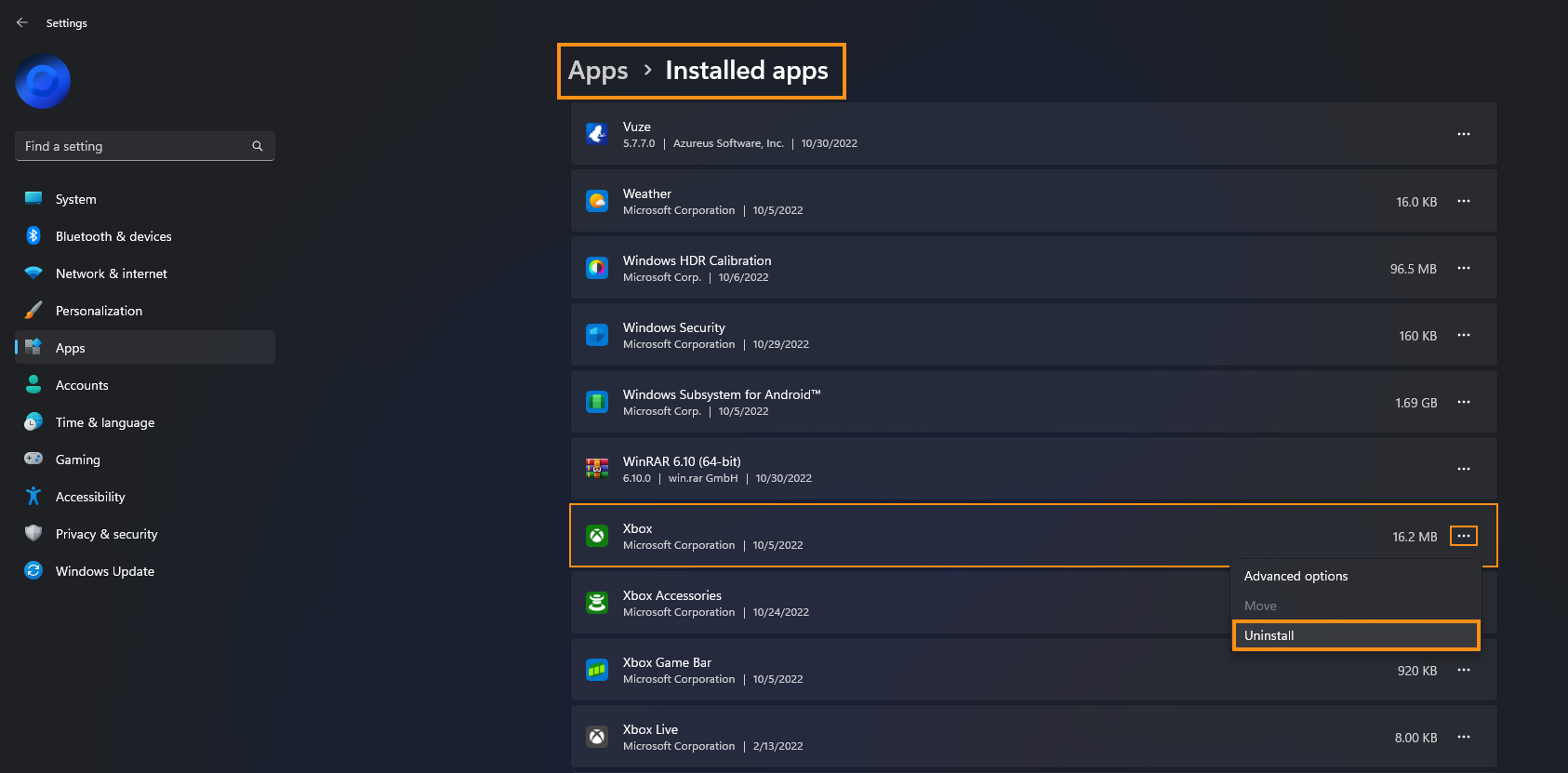Choose Advanced options in Xbox menu
The width and height of the screenshot is (1568, 773).
click(1356, 576)
